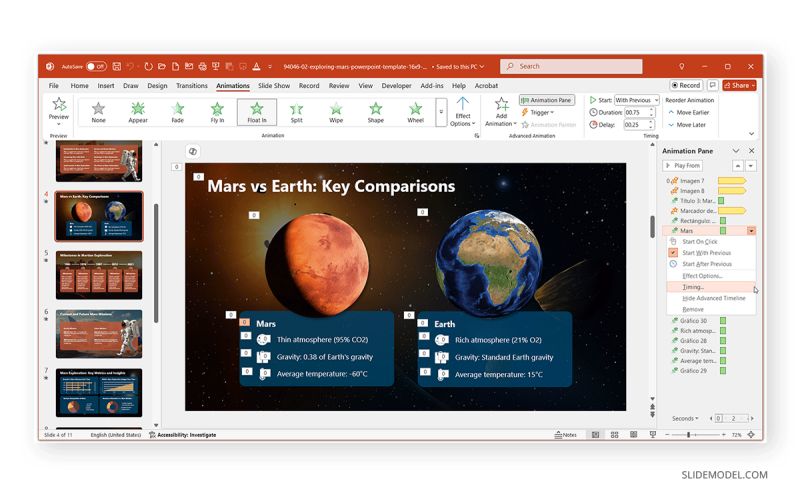Image resolution: width=800 pixels, height=495 pixels.
Task: Click the Quick Print icon in the title bar
Action: 203,66
